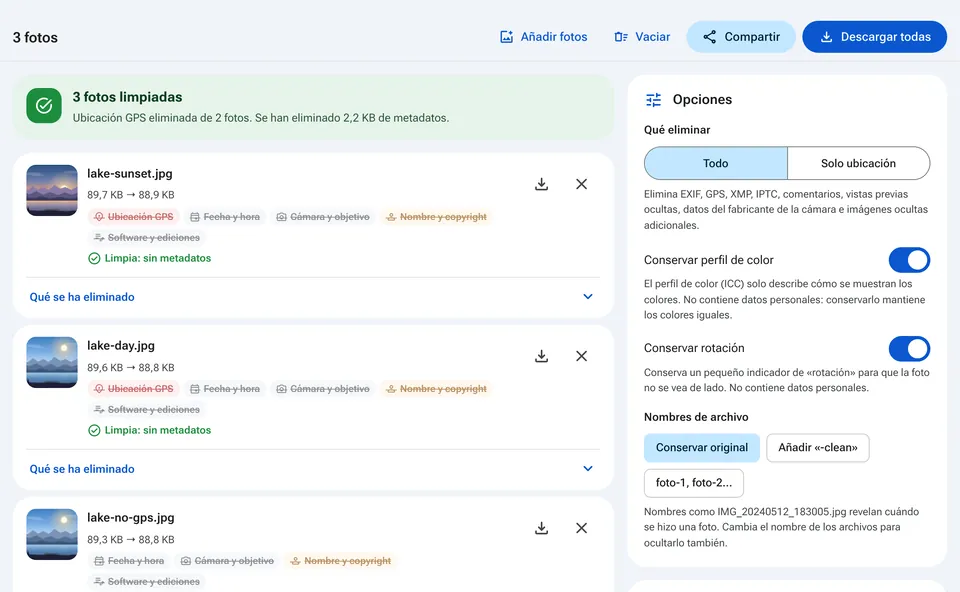This screenshot has height=592, width=960.
Task: Click the '89,7 KB → 88,9 KB' size text
Action: (x=130, y=195)
